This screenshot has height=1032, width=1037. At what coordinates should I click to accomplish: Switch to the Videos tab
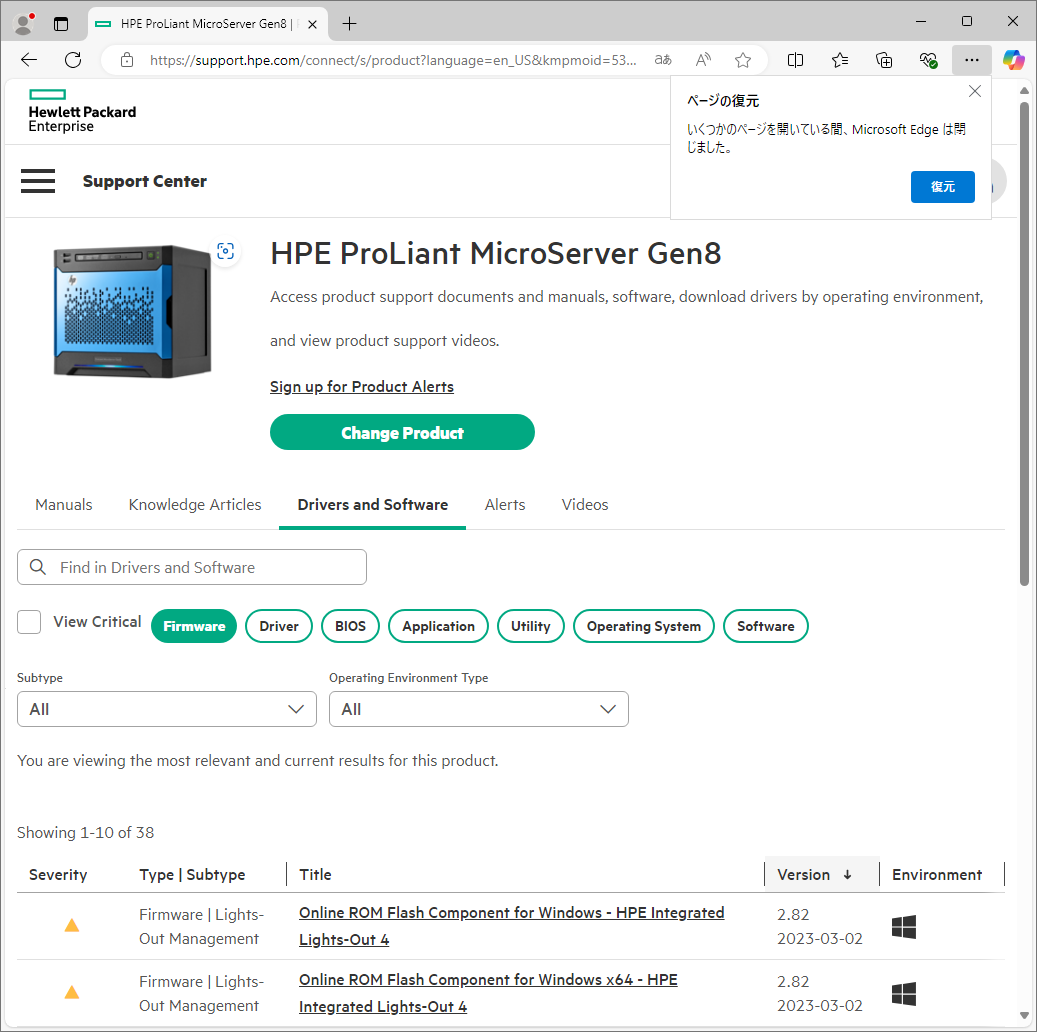tap(585, 505)
